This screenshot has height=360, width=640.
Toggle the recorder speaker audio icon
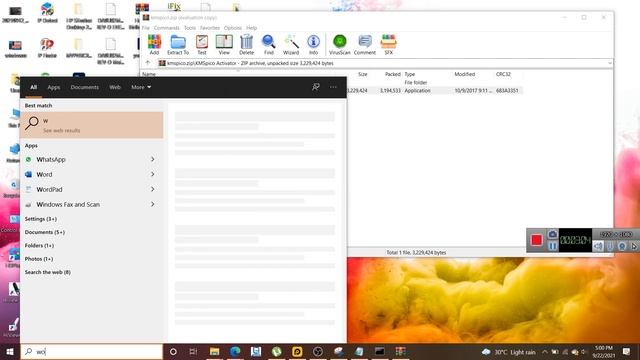(598, 246)
